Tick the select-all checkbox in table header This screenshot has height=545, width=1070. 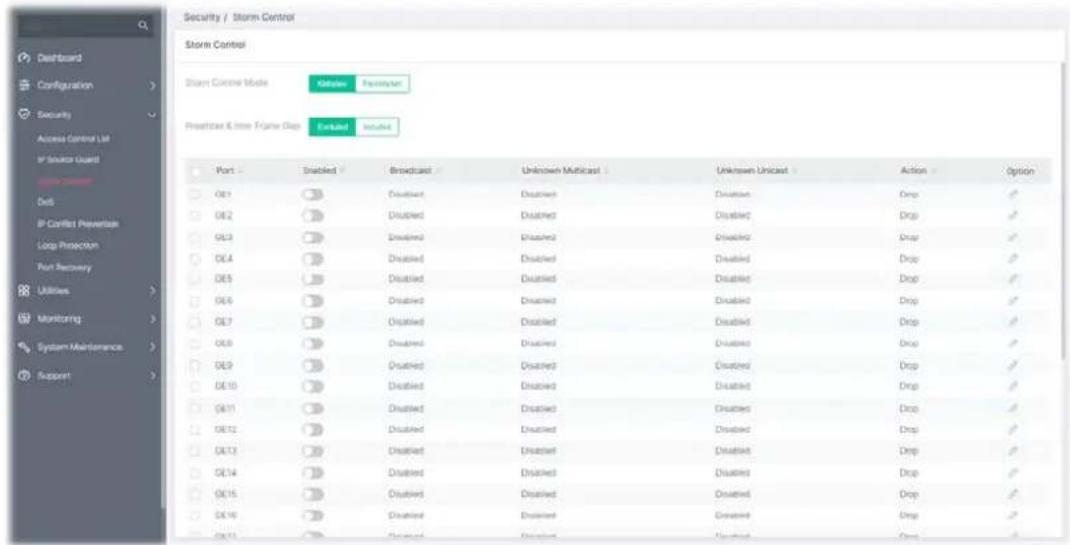click(x=196, y=172)
